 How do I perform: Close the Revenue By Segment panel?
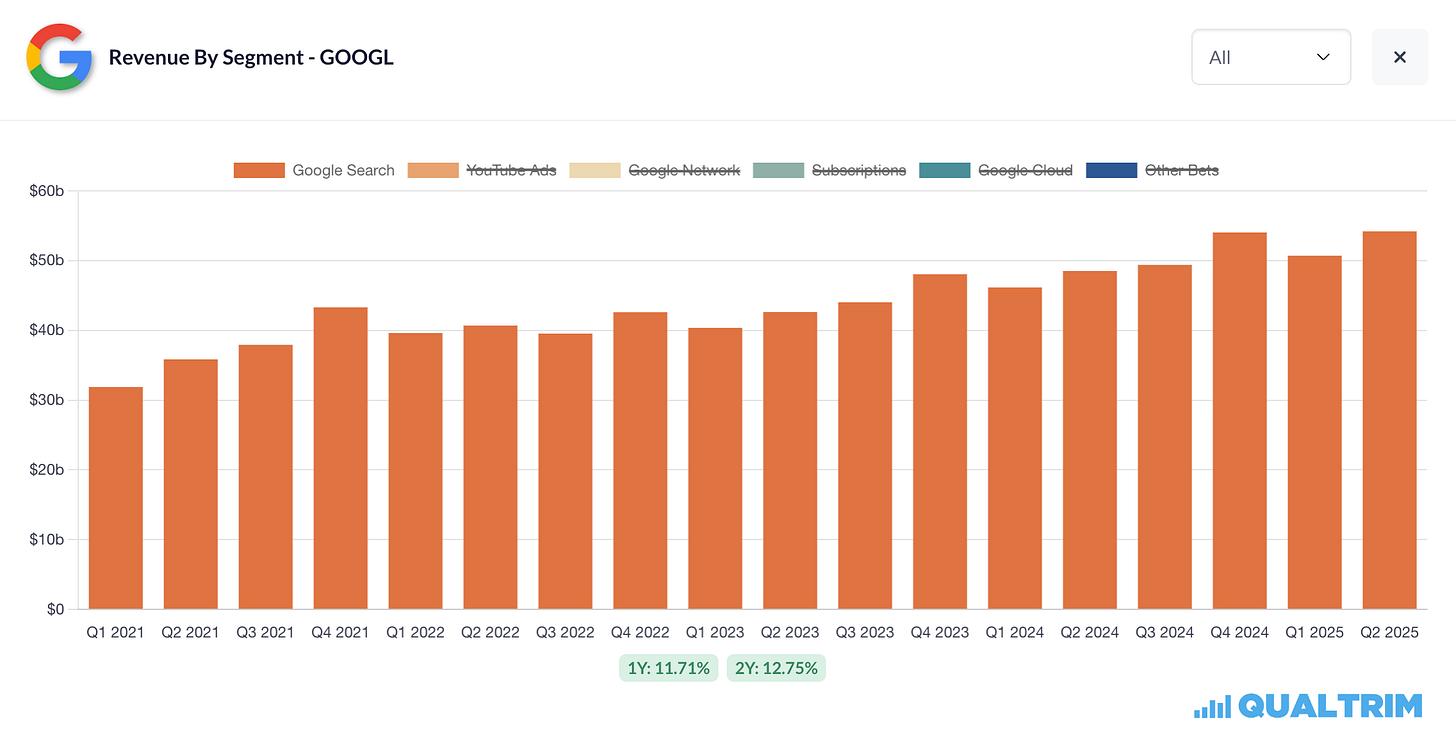pyautogui.click(x=1400, y=57)
